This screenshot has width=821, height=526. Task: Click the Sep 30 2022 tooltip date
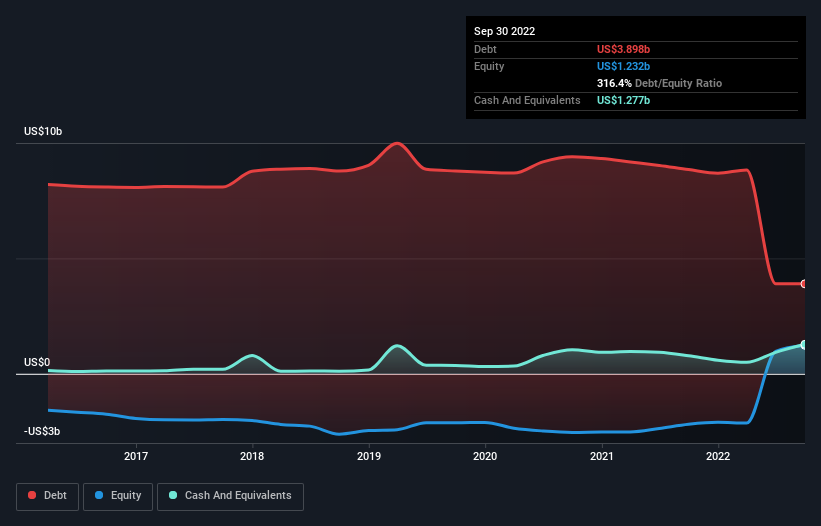504,31
